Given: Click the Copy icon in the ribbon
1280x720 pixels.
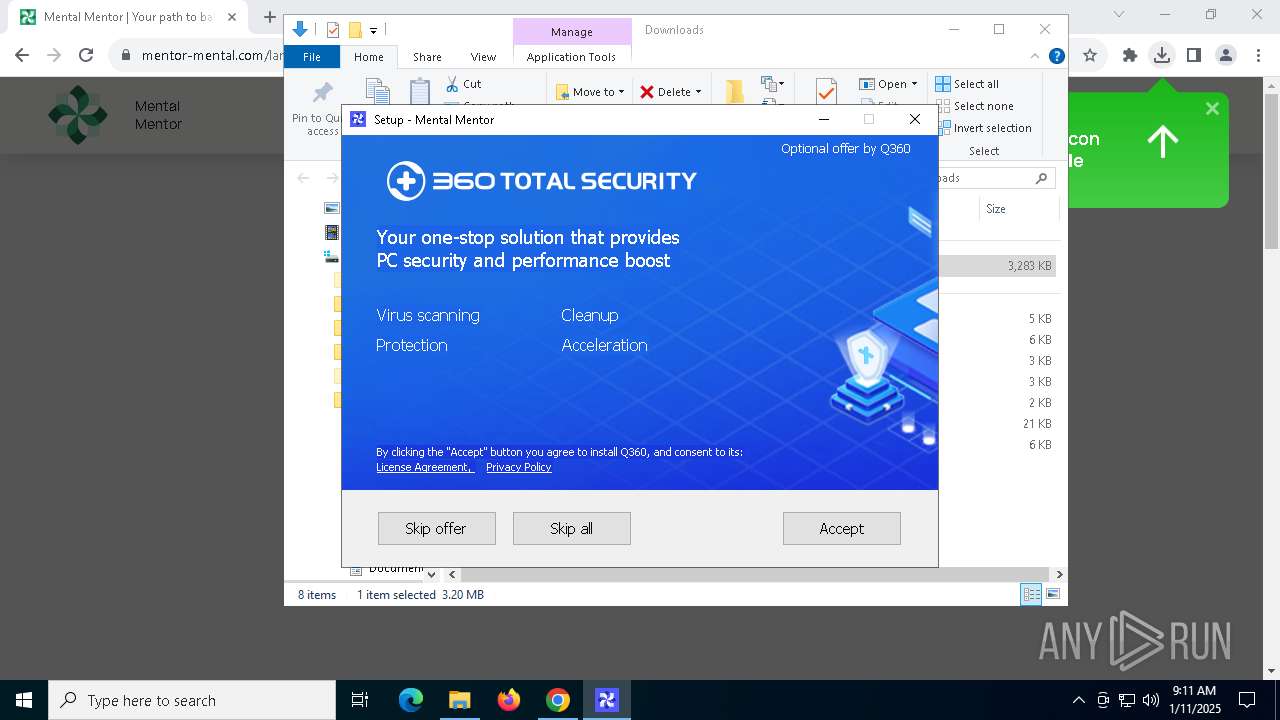Looking at the screenshot, I should pos(377,92).
